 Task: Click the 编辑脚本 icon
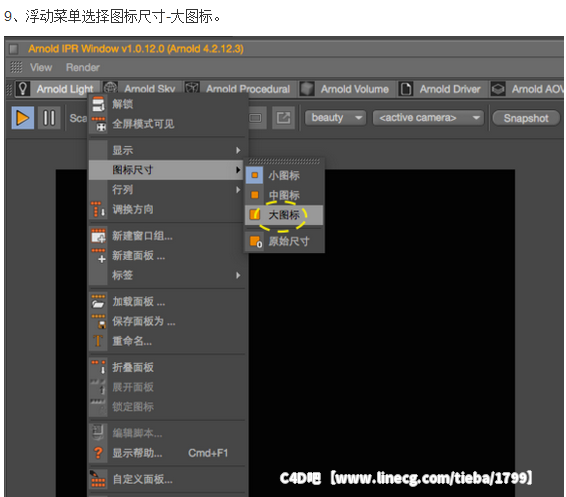point(98,432)
